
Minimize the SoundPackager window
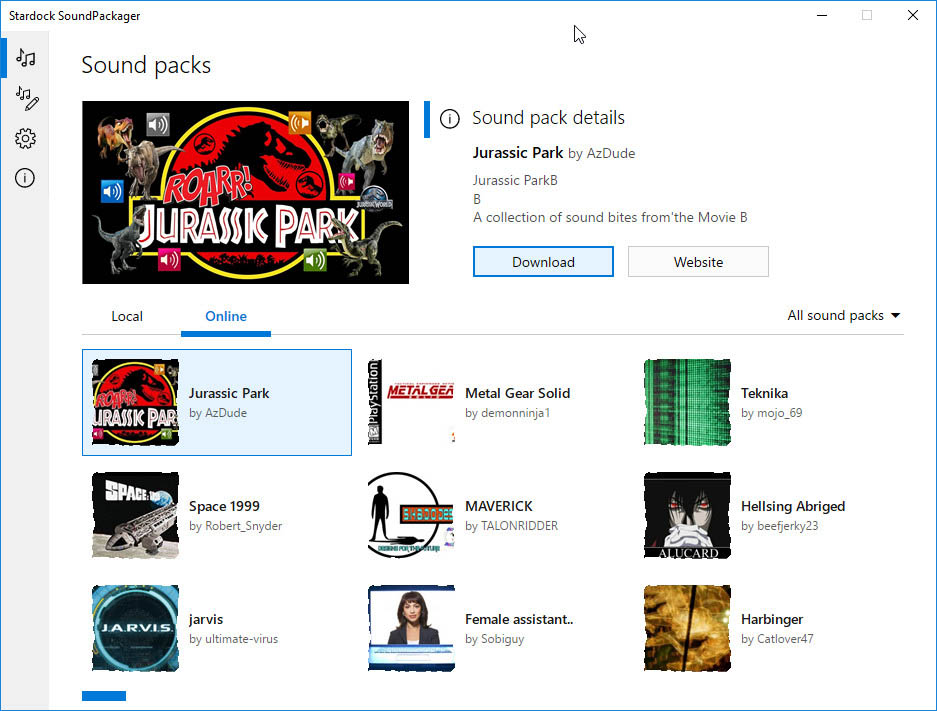pos(822,16)
